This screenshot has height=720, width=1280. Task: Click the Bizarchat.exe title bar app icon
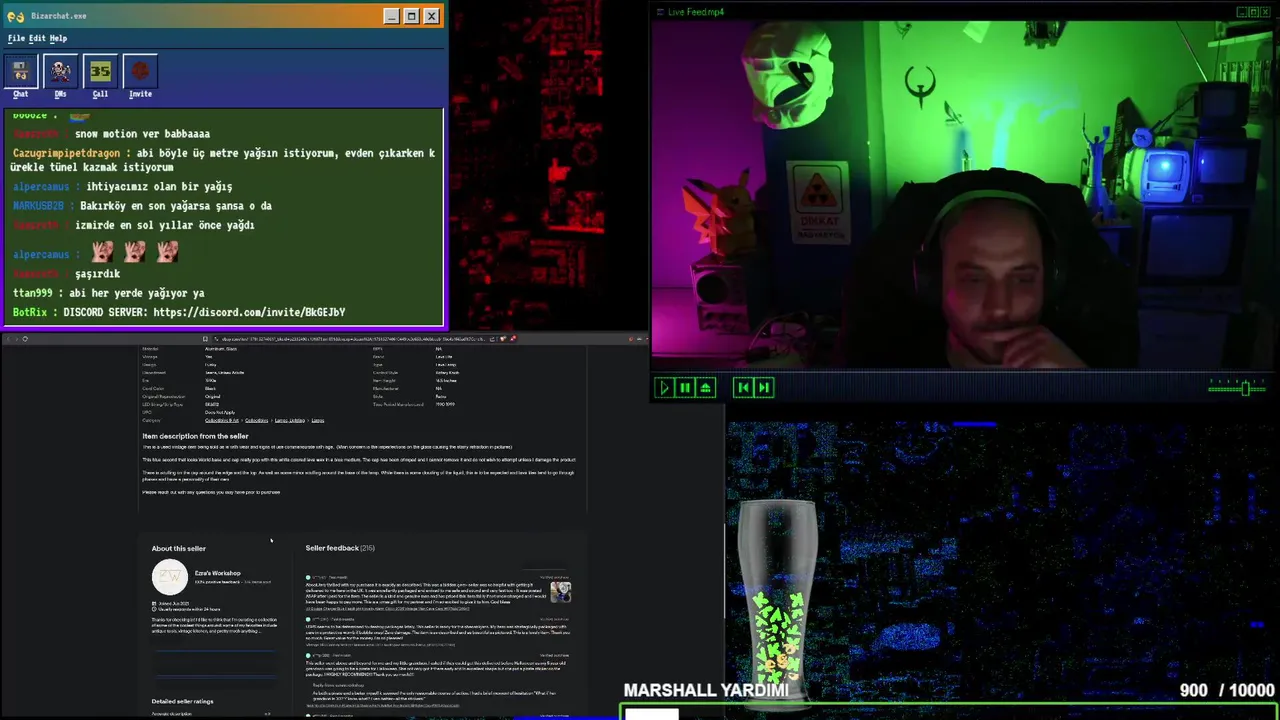pyautogui.click(x=15, y=16)
